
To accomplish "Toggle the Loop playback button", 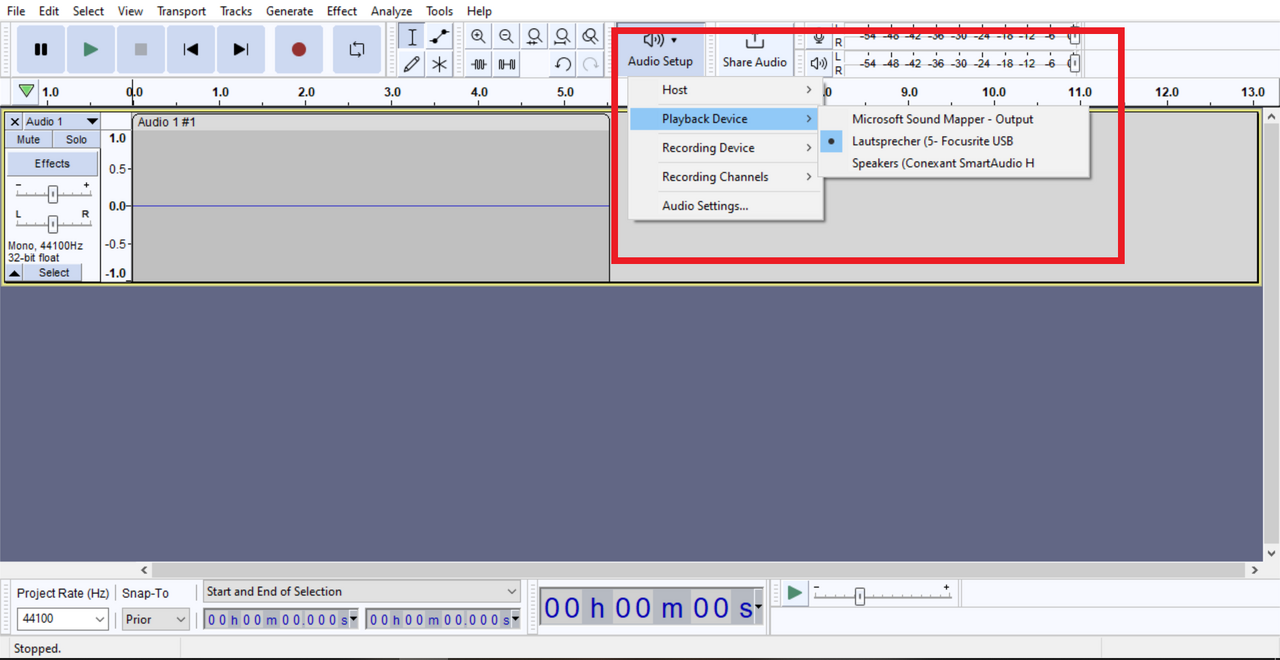I will pos(356,49).
